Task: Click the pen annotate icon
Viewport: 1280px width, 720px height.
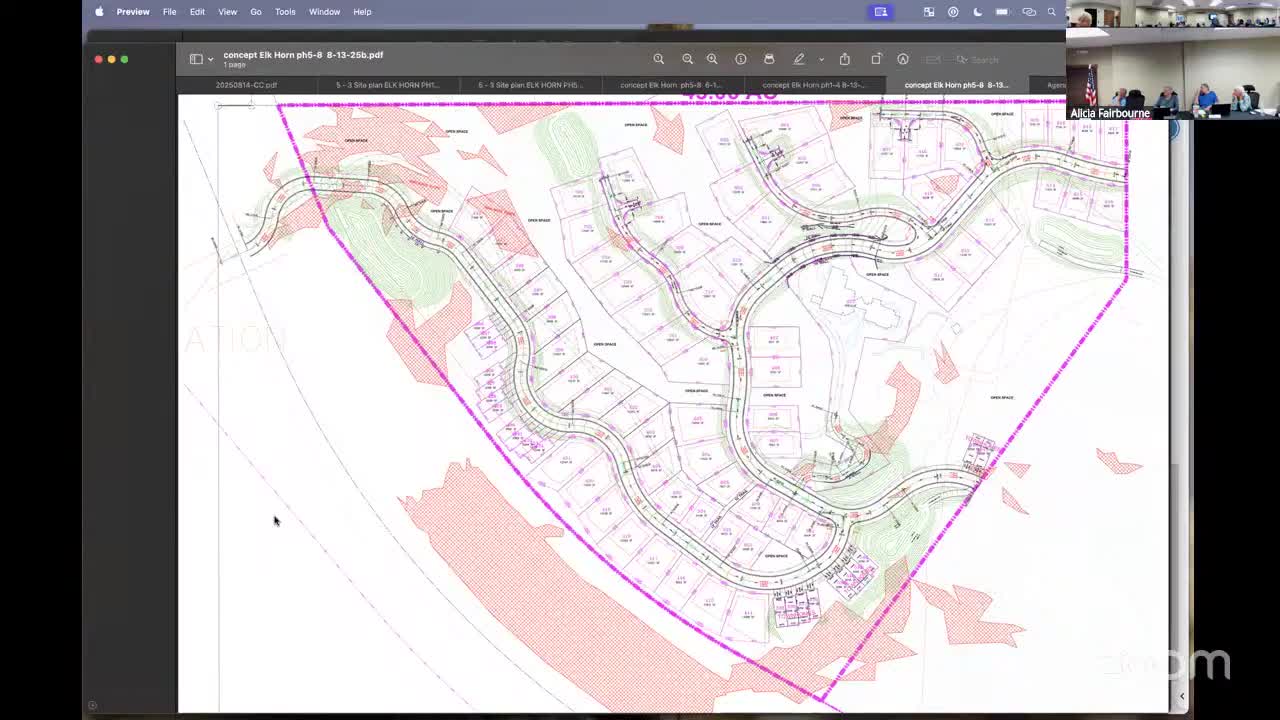Action: (x=799, y=59)
